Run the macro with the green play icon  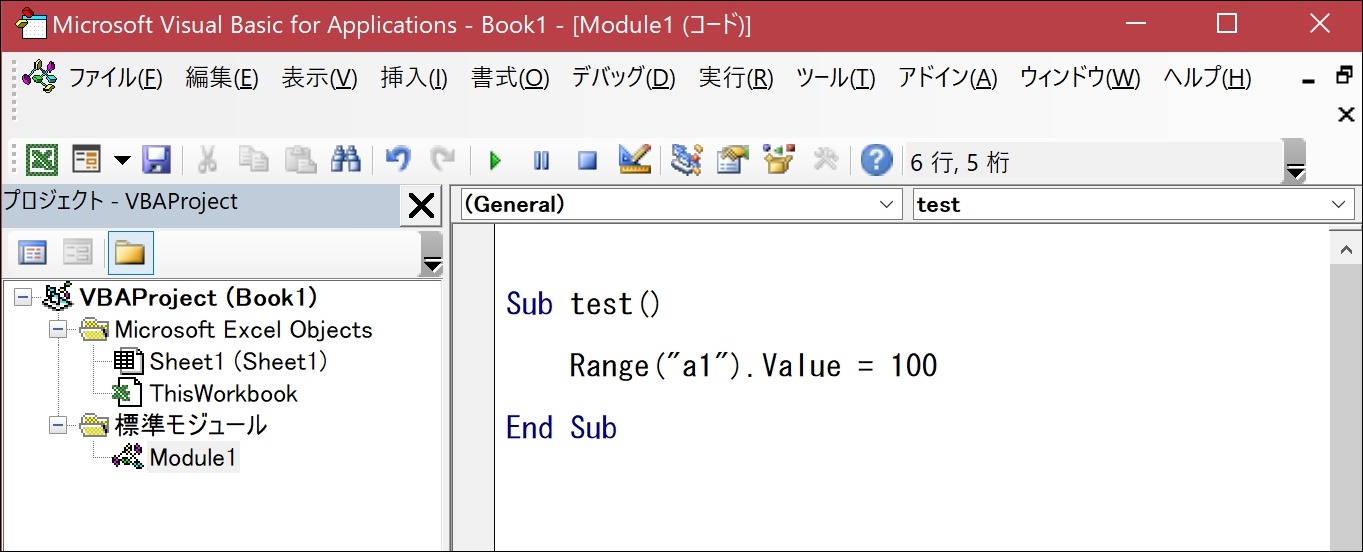pos(495,160)
